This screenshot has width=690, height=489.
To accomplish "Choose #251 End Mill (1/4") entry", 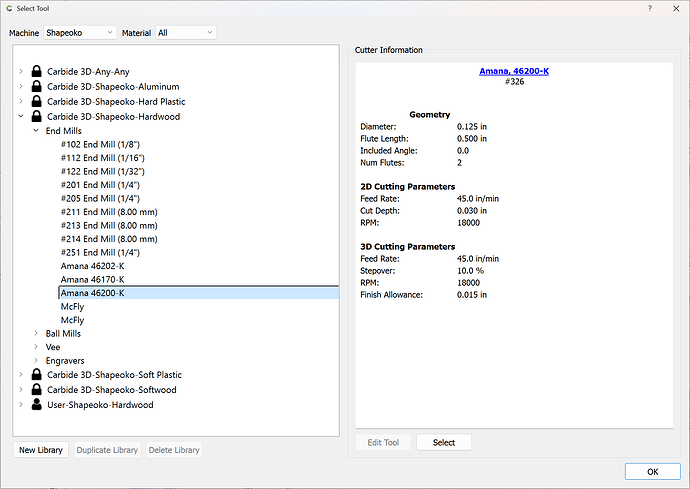I will (100, 252).
